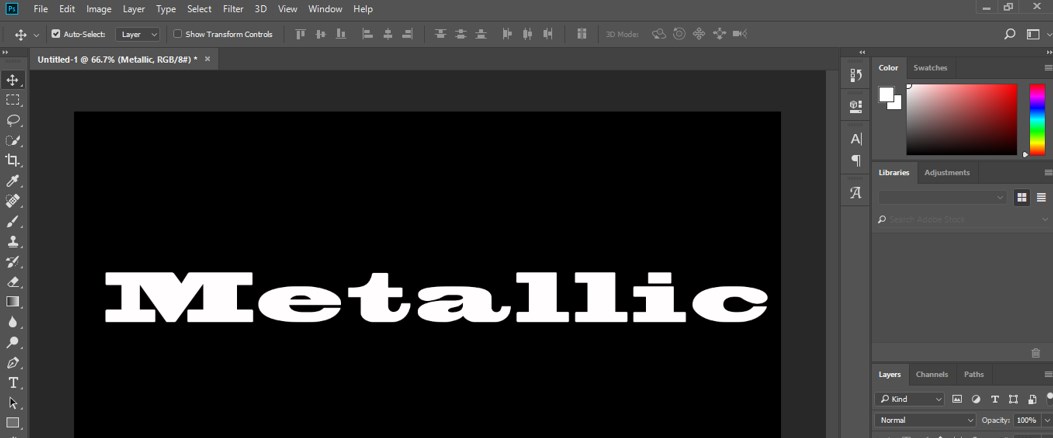
Task: Switch to the Channels tab
Action: tap(931, 374)
